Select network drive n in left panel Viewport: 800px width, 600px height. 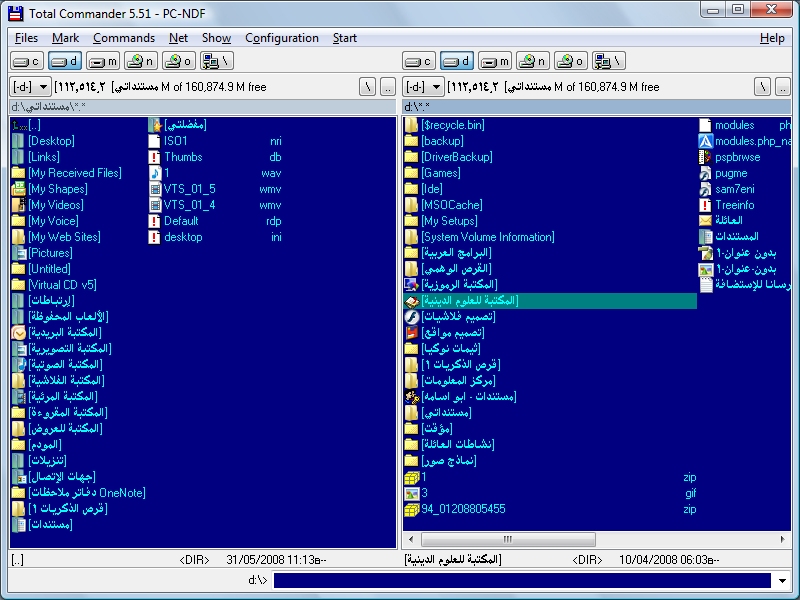click(141, 61)
